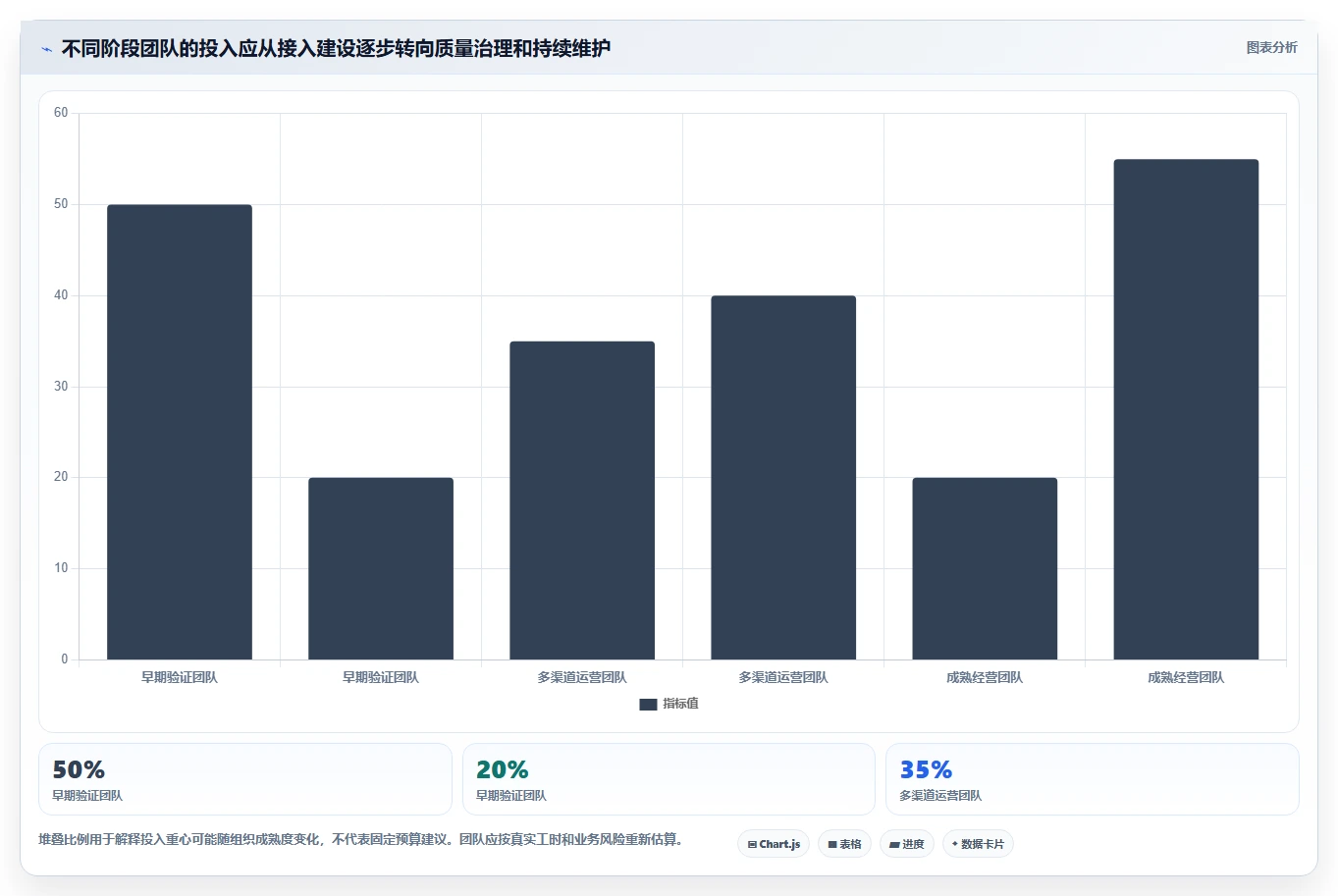Click the bar with value 35
This screenshot has height=896, width=1338.
click(582, 501)
